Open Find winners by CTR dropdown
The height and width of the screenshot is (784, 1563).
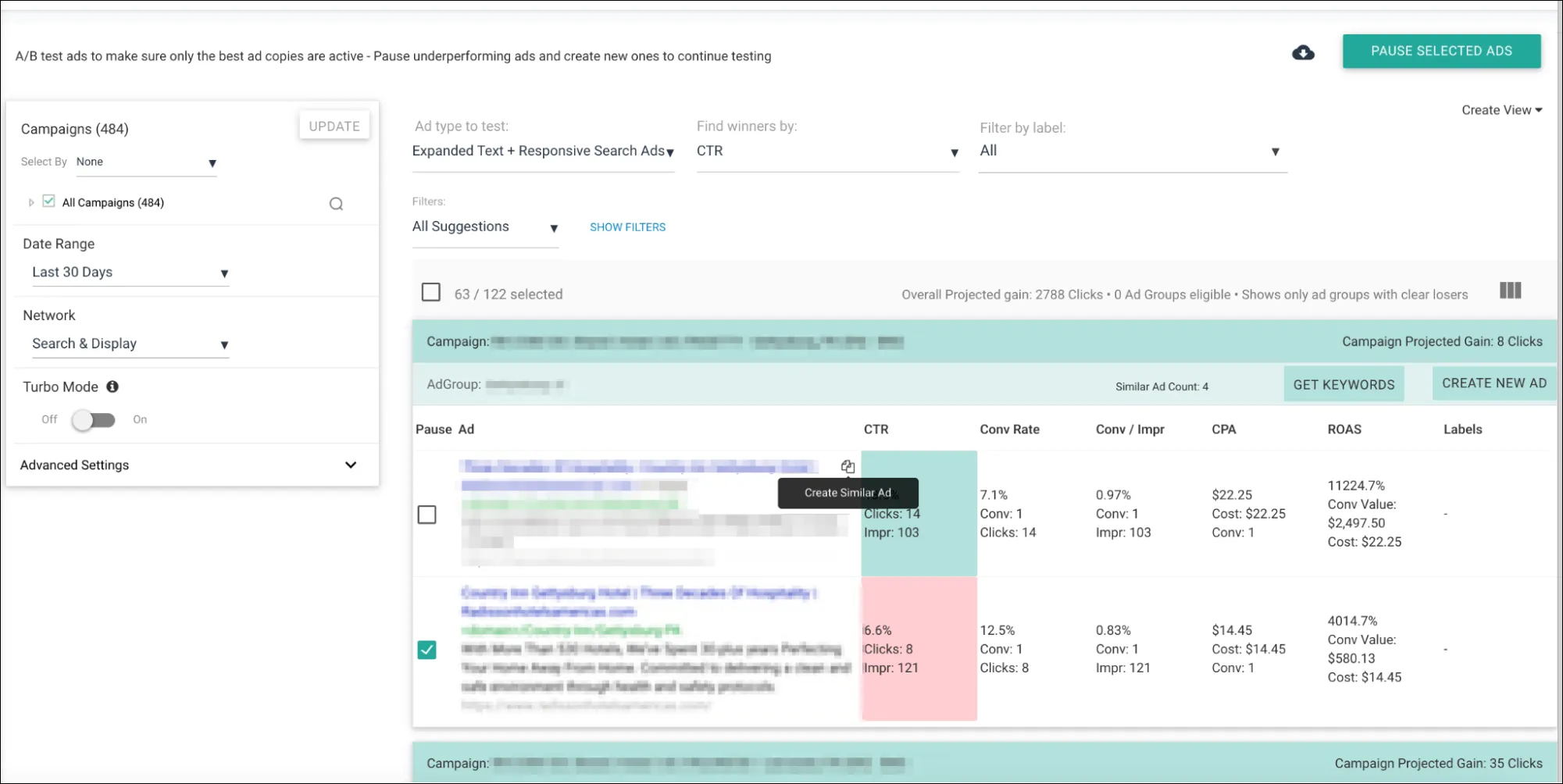point(827,151)
